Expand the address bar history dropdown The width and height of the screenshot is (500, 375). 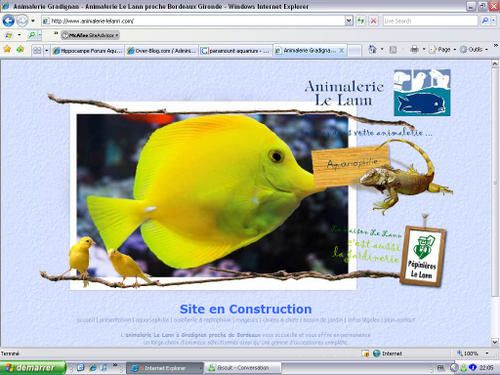coord(348,21)
